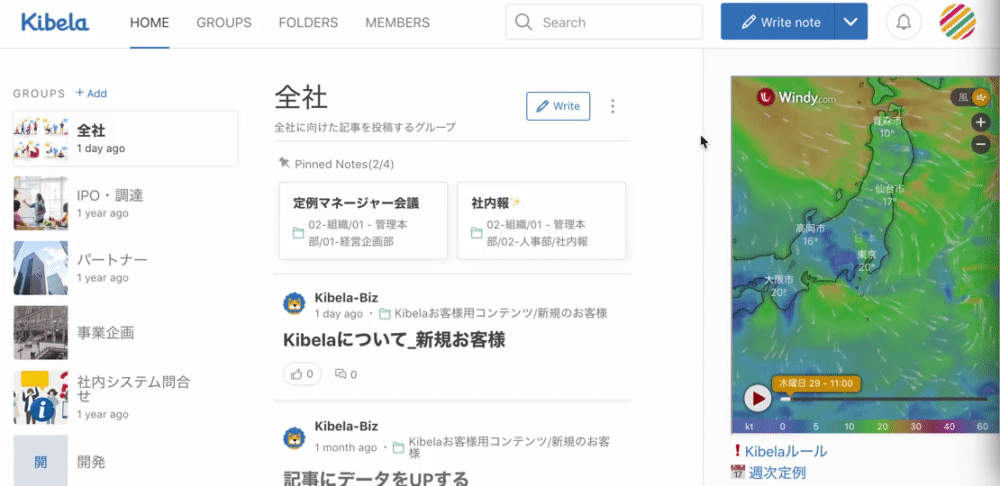Expand the Write note dropdown arrow
This screenshot has width=1000, height=486.
[x=851, y=22]
